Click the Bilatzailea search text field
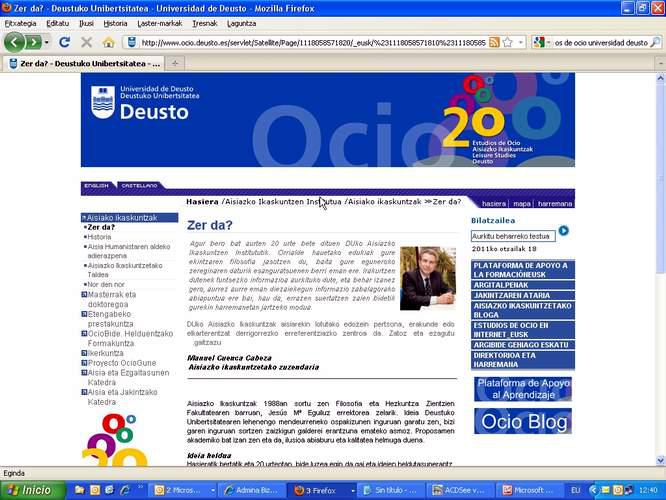This screenshot has height=500, width=666. coord(513,236)
